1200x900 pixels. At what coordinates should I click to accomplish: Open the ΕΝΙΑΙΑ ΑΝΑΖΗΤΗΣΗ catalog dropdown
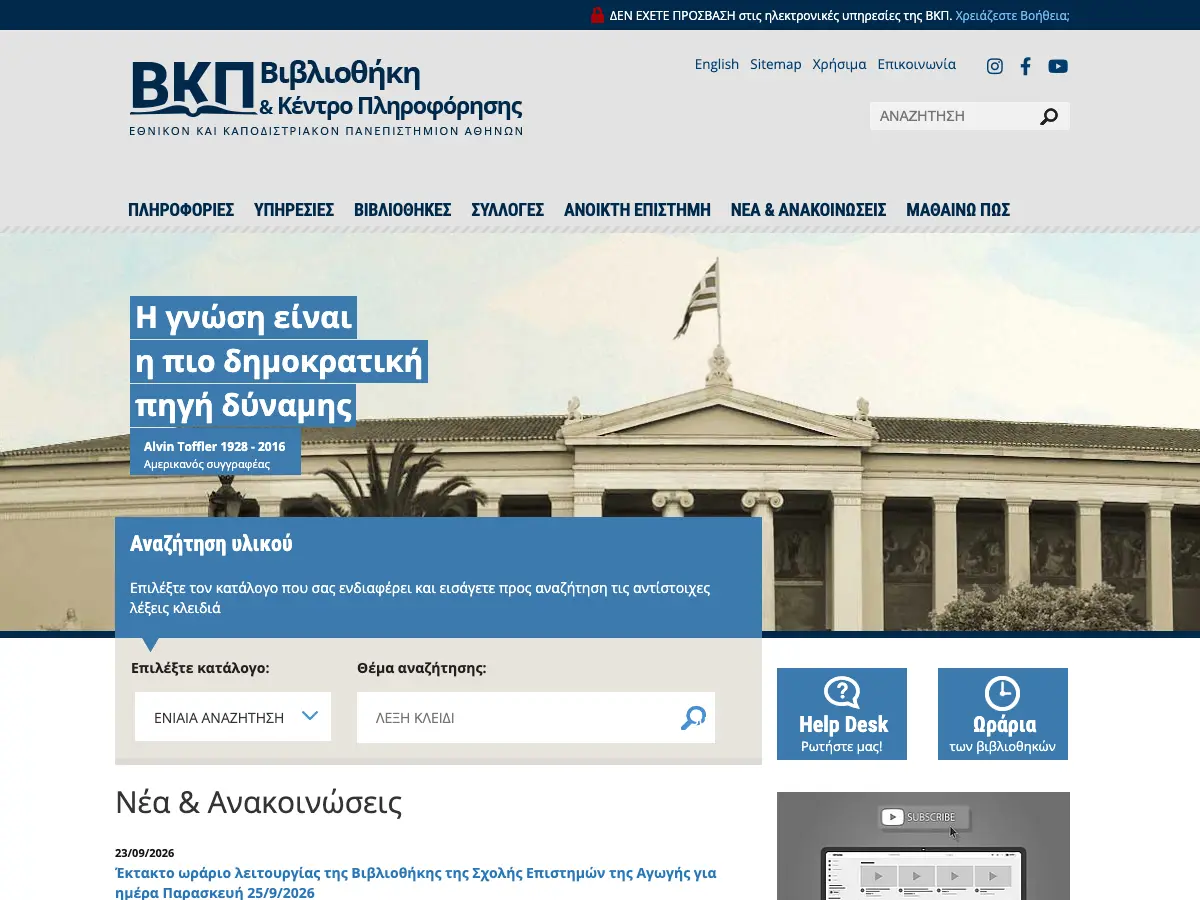[233, 717]
